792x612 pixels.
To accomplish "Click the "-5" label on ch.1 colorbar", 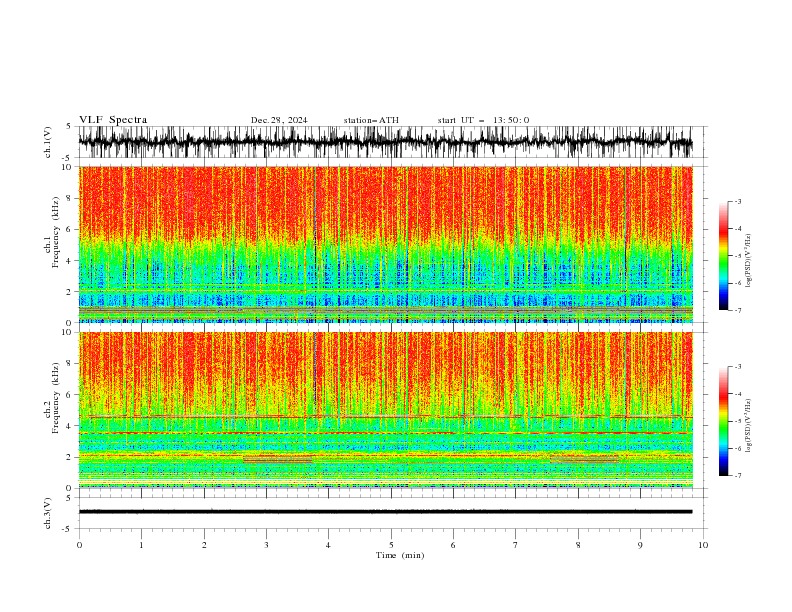I will click(737, 256).
